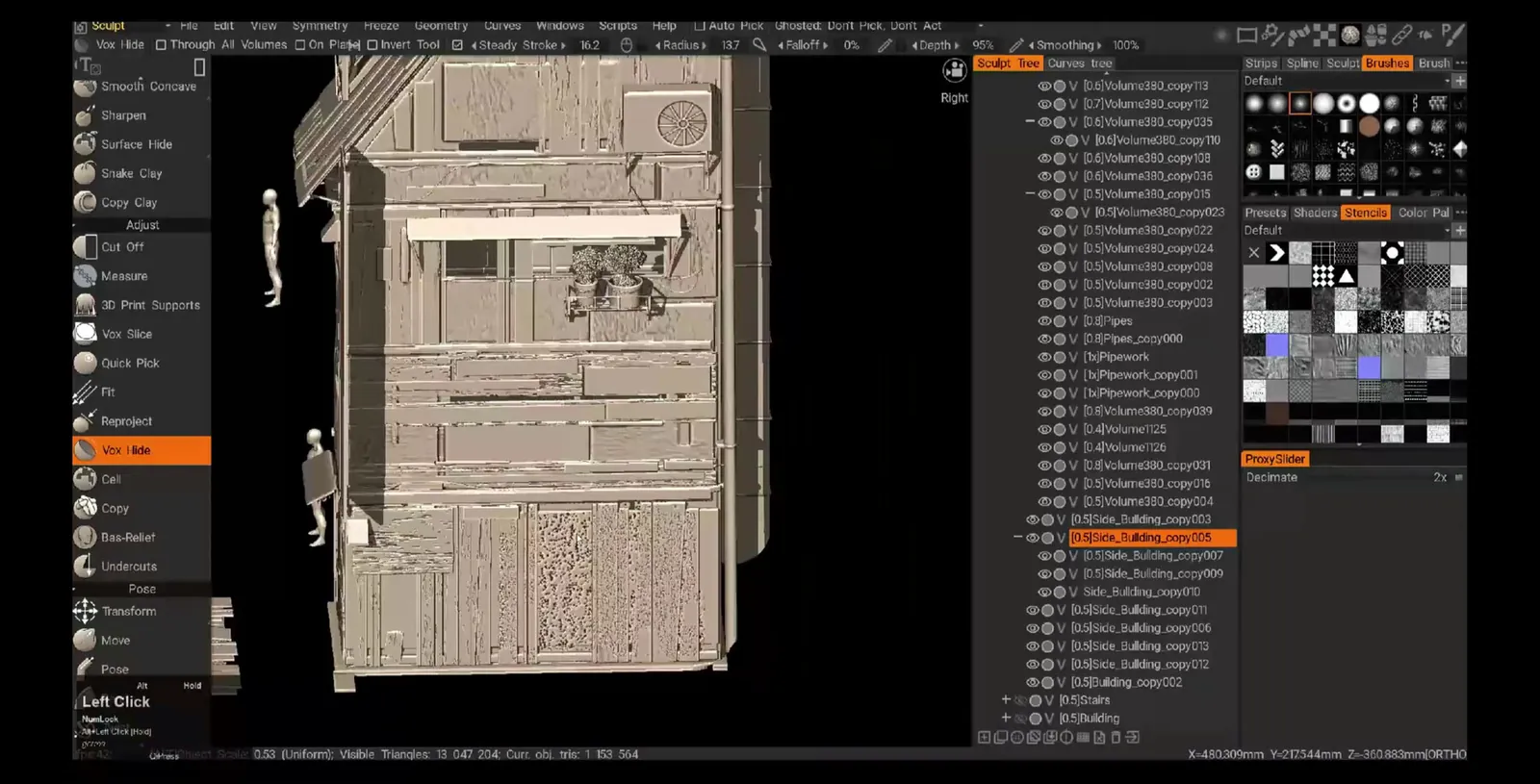Image resolution: width=1540 pixels, height=784 pixels.
Task: Switch to the Shaders tab
Action: [x=1315, y=213]
